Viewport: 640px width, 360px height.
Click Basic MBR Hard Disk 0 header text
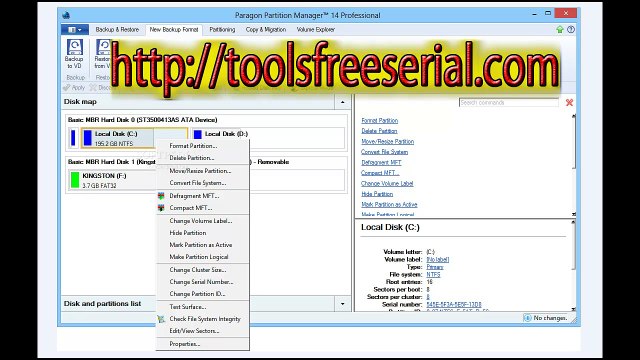click(142, 120)
